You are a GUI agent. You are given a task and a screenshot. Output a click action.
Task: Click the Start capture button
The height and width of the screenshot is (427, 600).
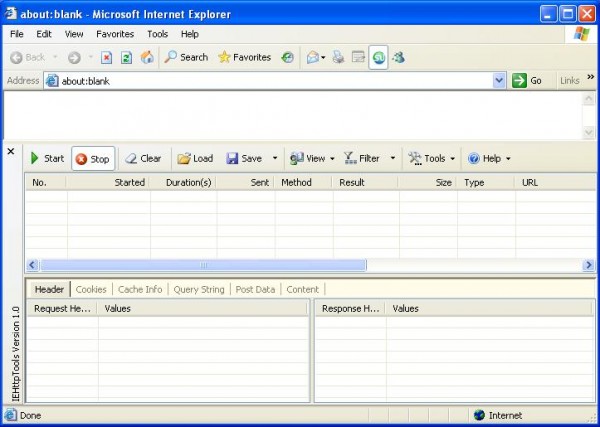(46, 158)
